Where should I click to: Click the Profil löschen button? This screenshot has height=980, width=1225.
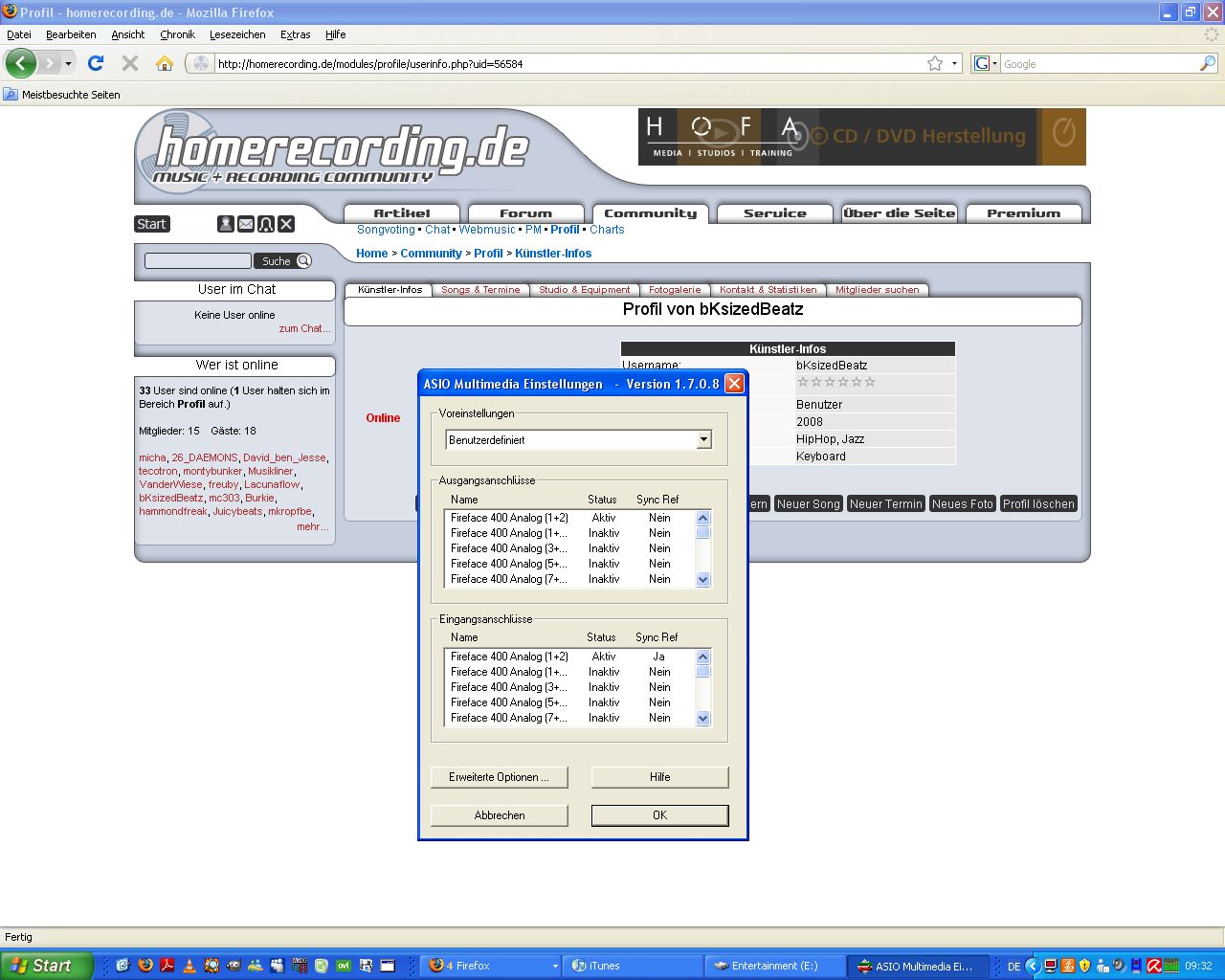(1038, 504)
